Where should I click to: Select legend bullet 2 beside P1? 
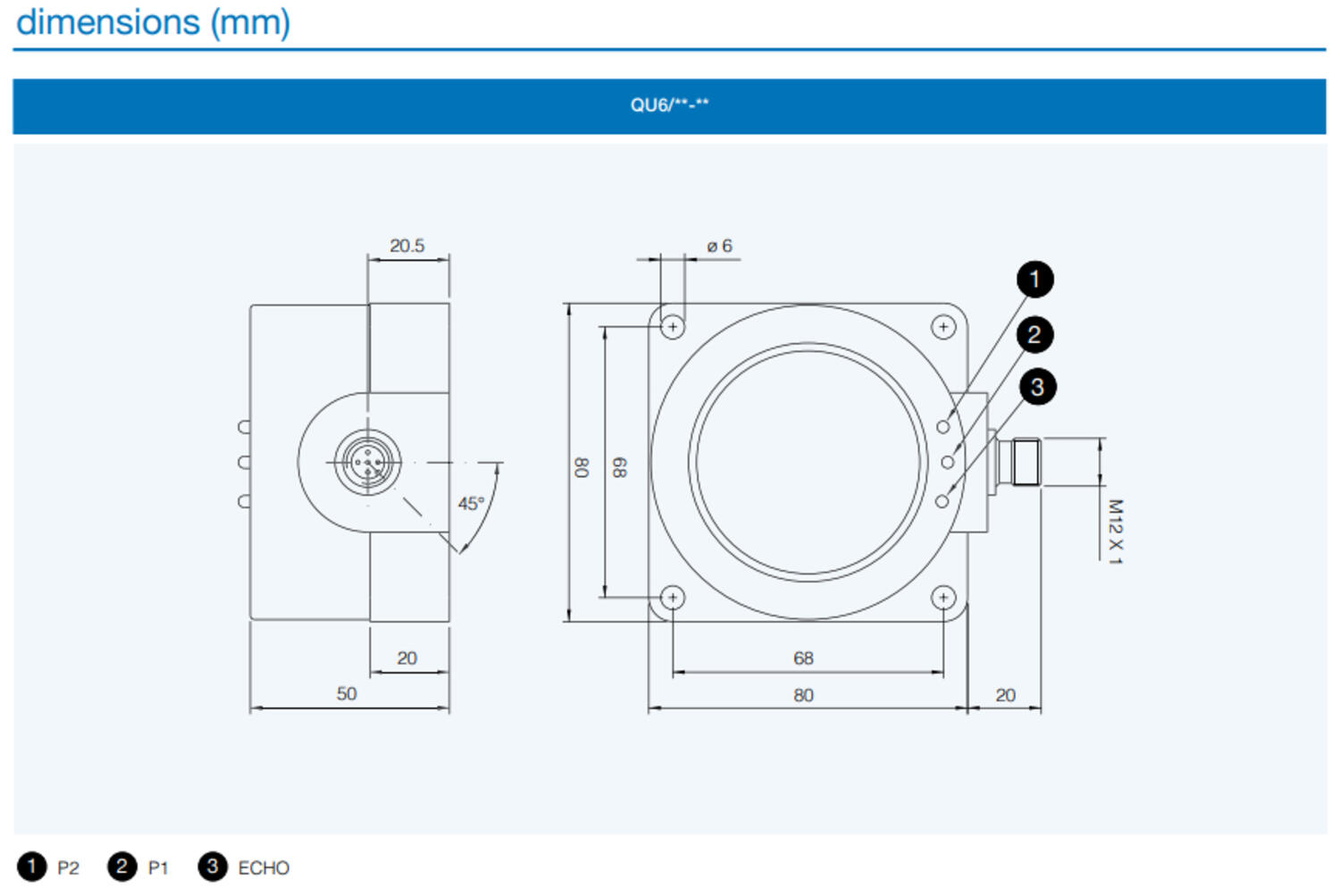(x=121, y=867)
